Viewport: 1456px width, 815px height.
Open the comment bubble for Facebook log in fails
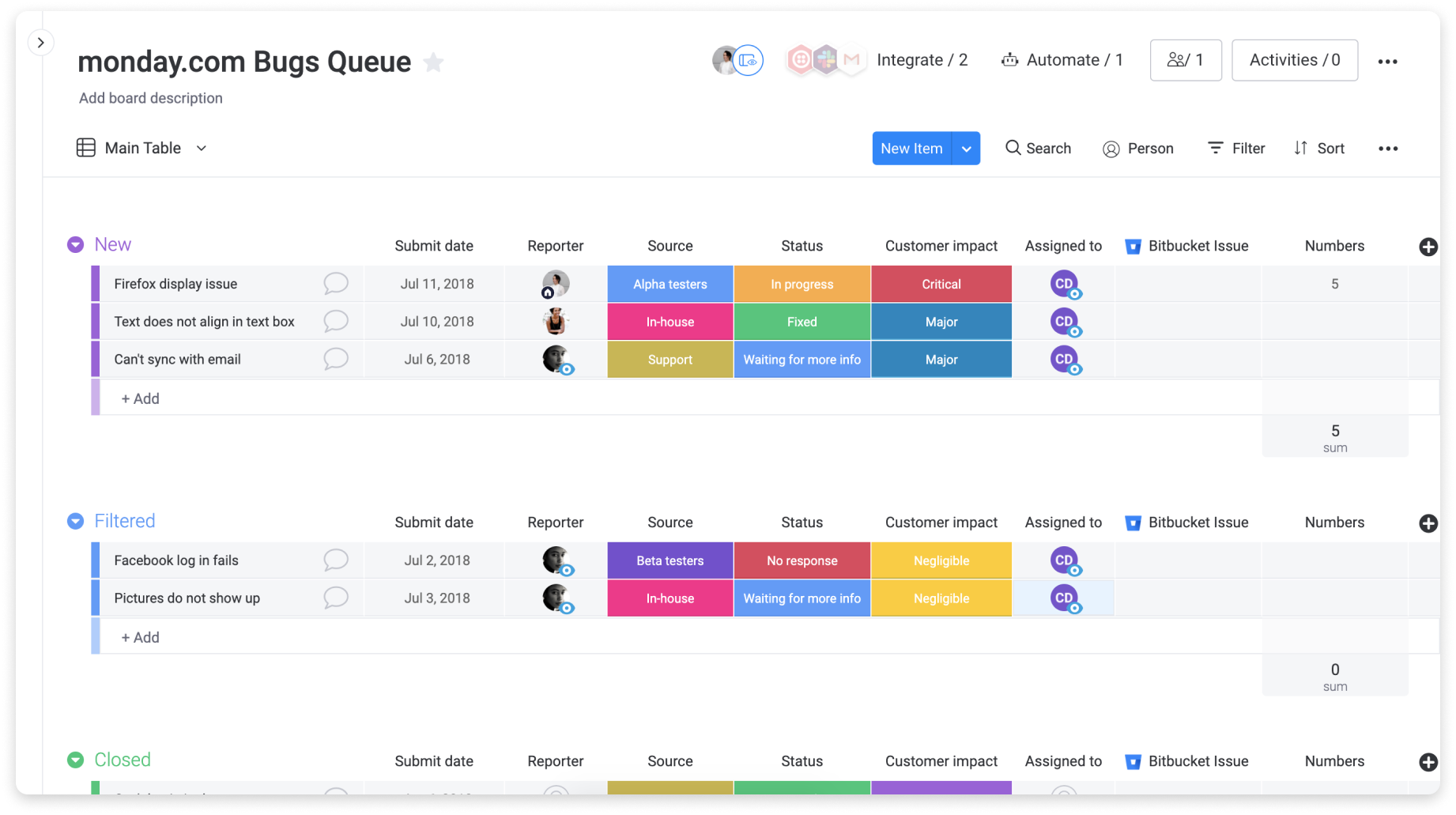coord(336,560)
